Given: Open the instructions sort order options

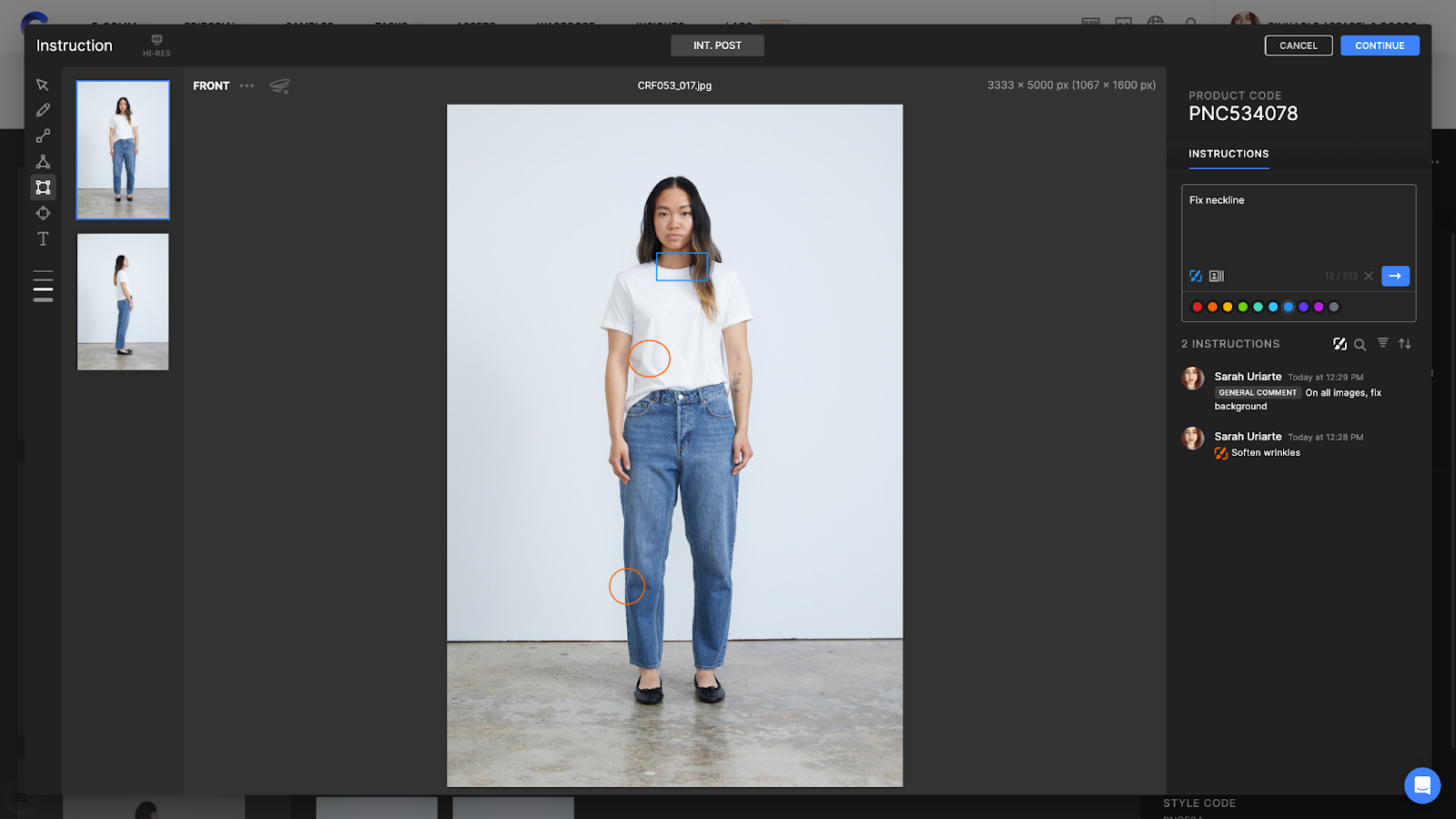Looking at the screenshot, I should [1405, 344].
